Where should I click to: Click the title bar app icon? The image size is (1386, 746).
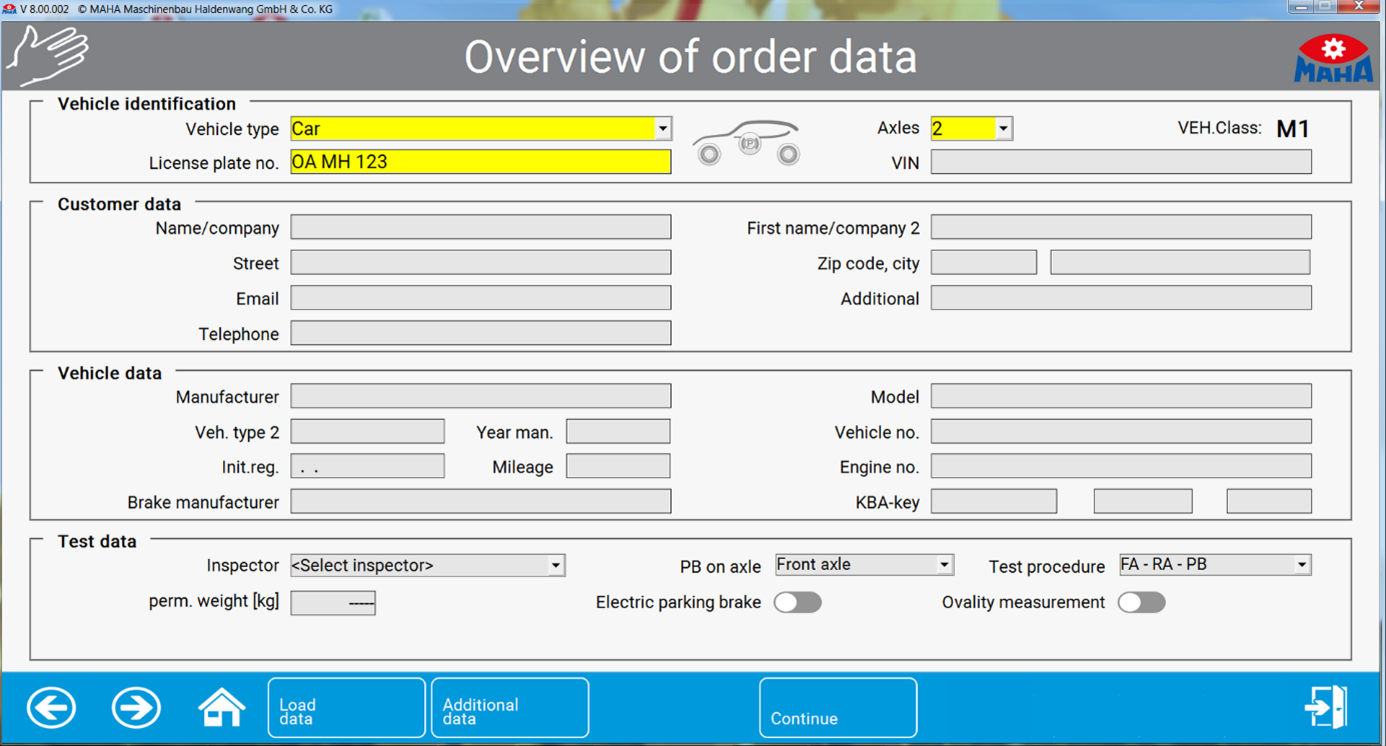pyautogui.click(x=9, y=8)
